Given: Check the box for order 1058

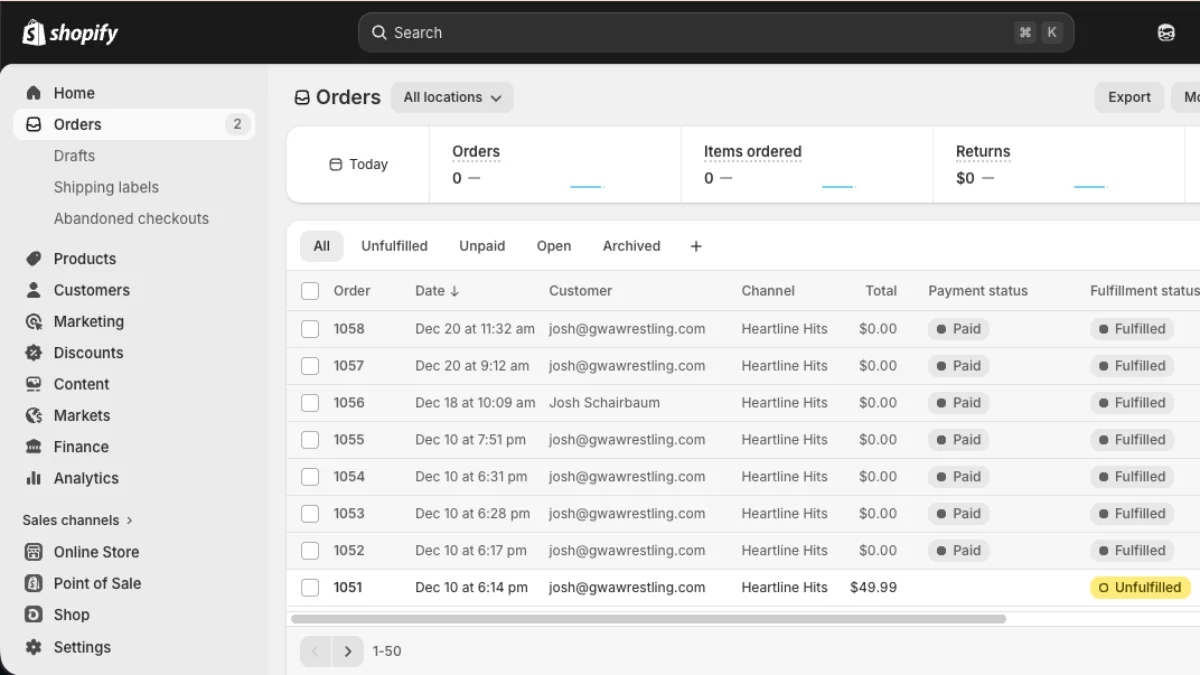Looking at the screenshot, I should (310, 329).
